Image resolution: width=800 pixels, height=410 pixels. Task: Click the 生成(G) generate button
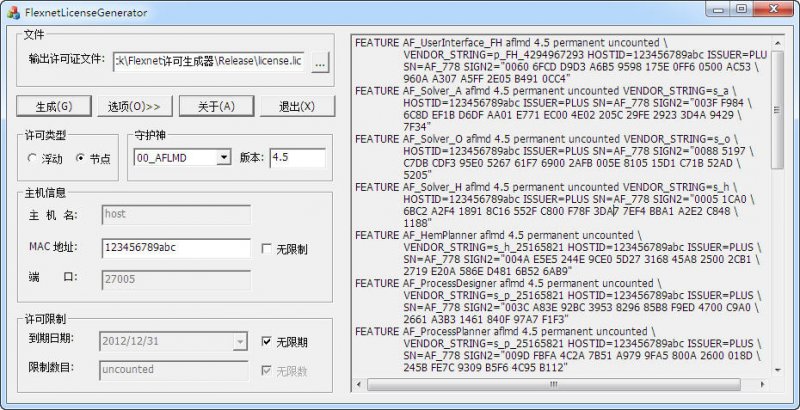[x=54, y=107]
